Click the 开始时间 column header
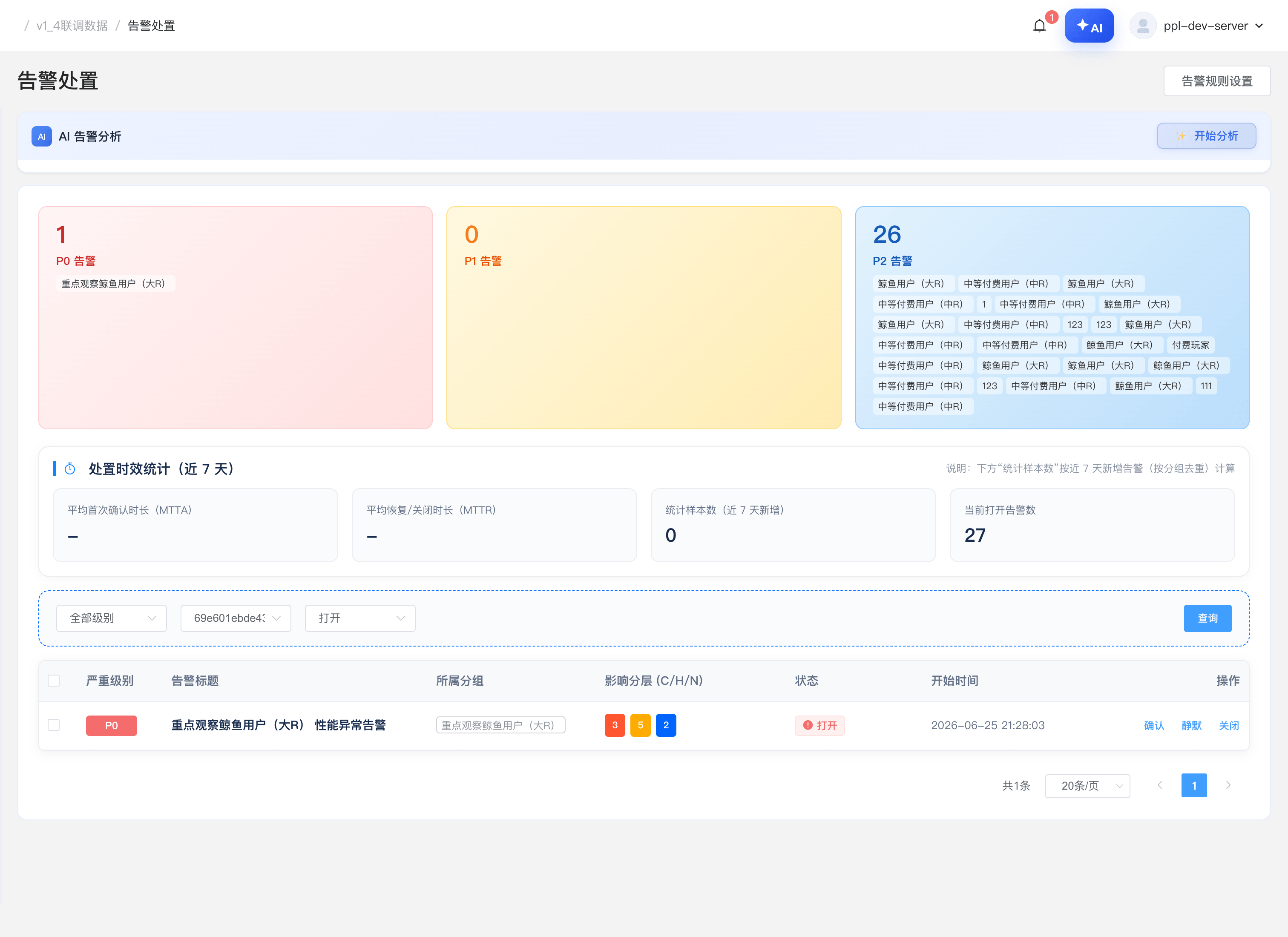The width and height of the screenshot is (1288, 937). pyautogui.click(x=954, y=680)
